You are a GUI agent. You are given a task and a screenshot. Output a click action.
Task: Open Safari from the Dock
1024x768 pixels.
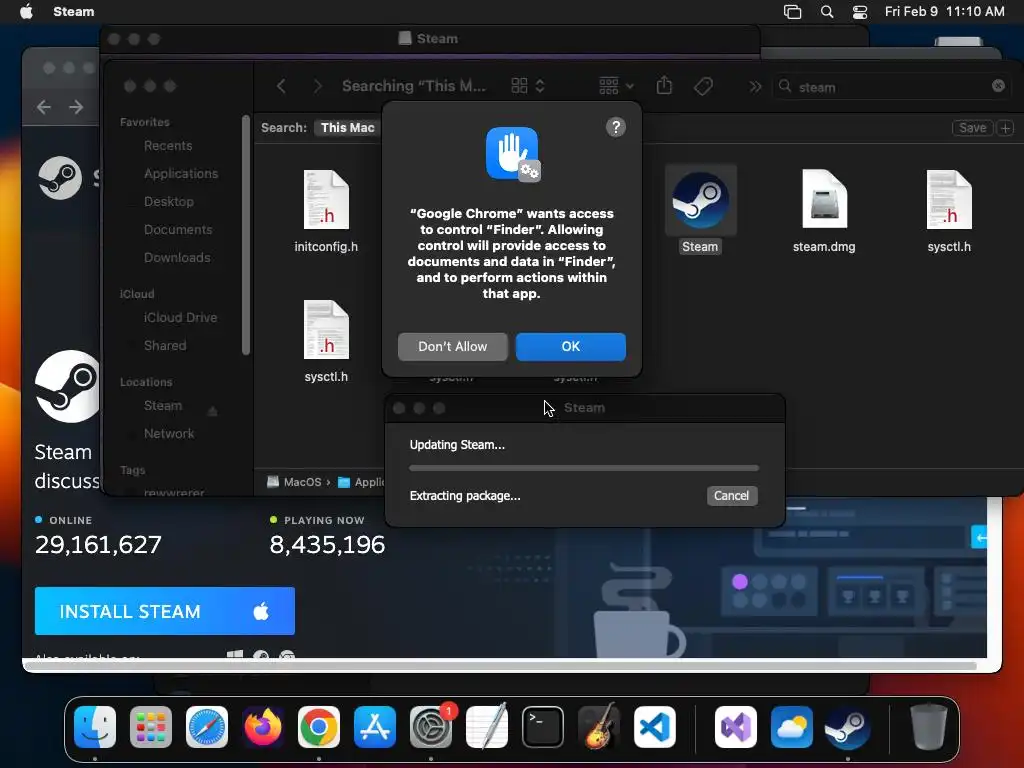[207, 727]
